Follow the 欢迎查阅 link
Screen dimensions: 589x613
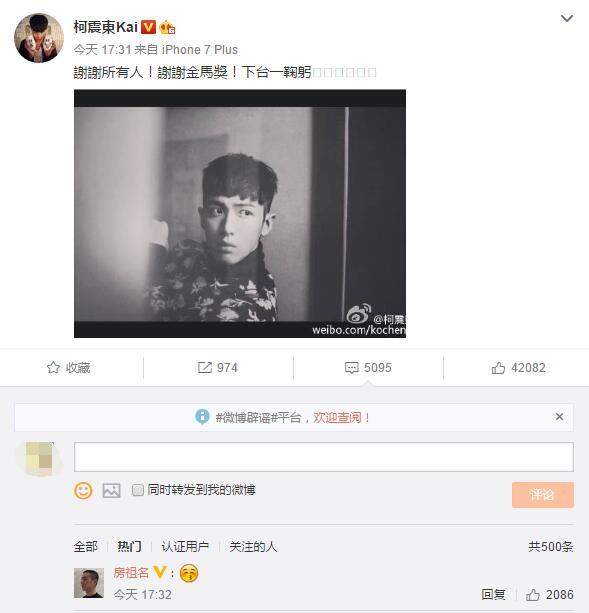point(341,418)
